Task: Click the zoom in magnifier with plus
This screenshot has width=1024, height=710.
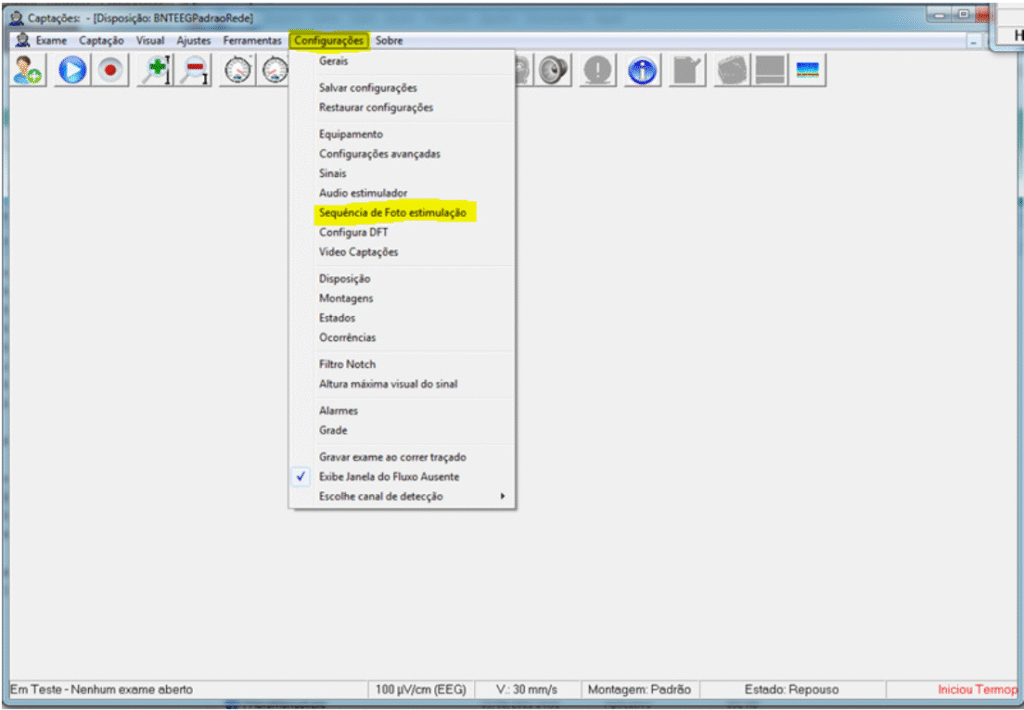Action: [155, 70]
